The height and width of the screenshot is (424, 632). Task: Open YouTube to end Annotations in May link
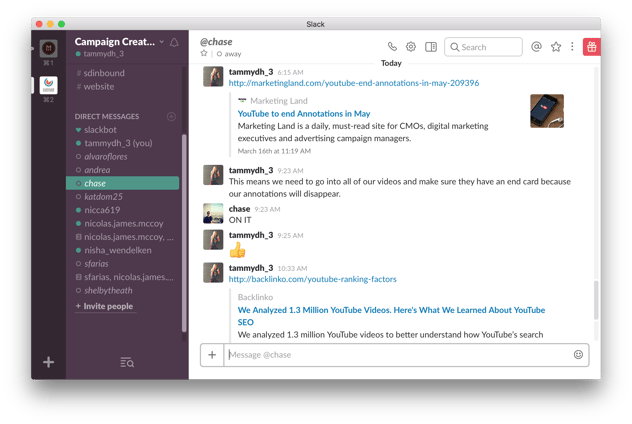pyautogui.click(x=304, y=114)
